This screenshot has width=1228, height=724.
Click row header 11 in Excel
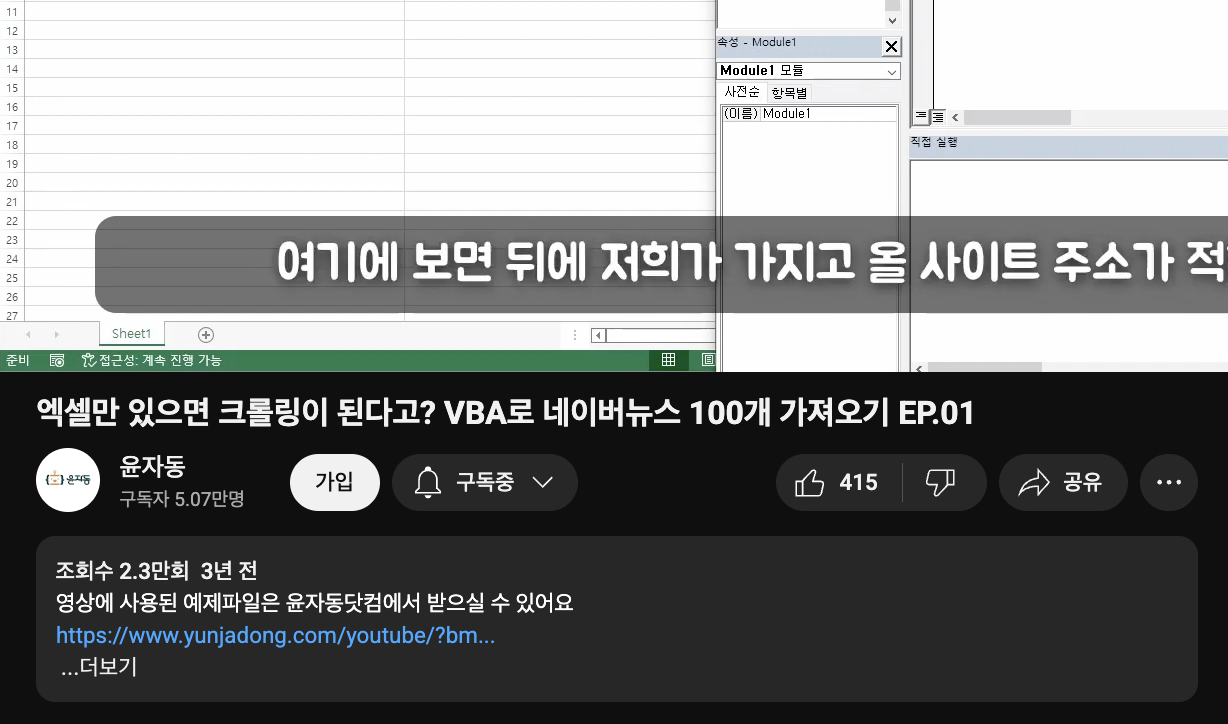point(12,11)
